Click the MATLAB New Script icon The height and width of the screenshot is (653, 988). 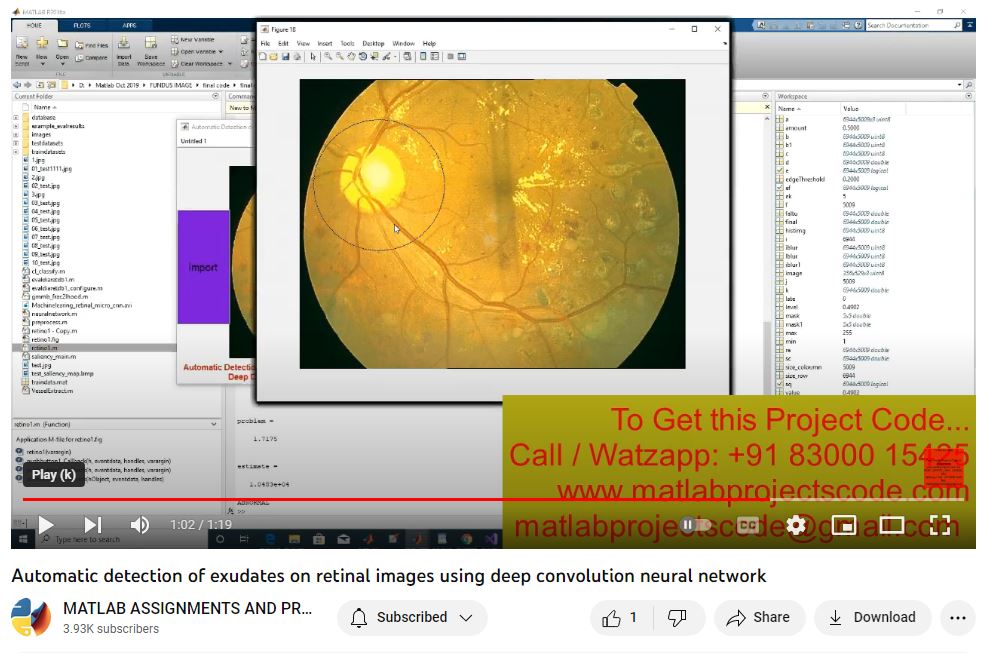pos(22,49)
